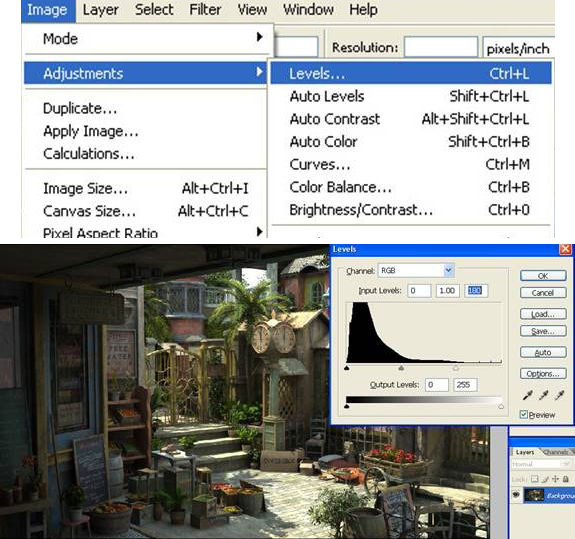Click Cancel in the Levels dialog
The height and width of the screenshot is (539, 575).
pyautogui.click(x=543, y=293)
